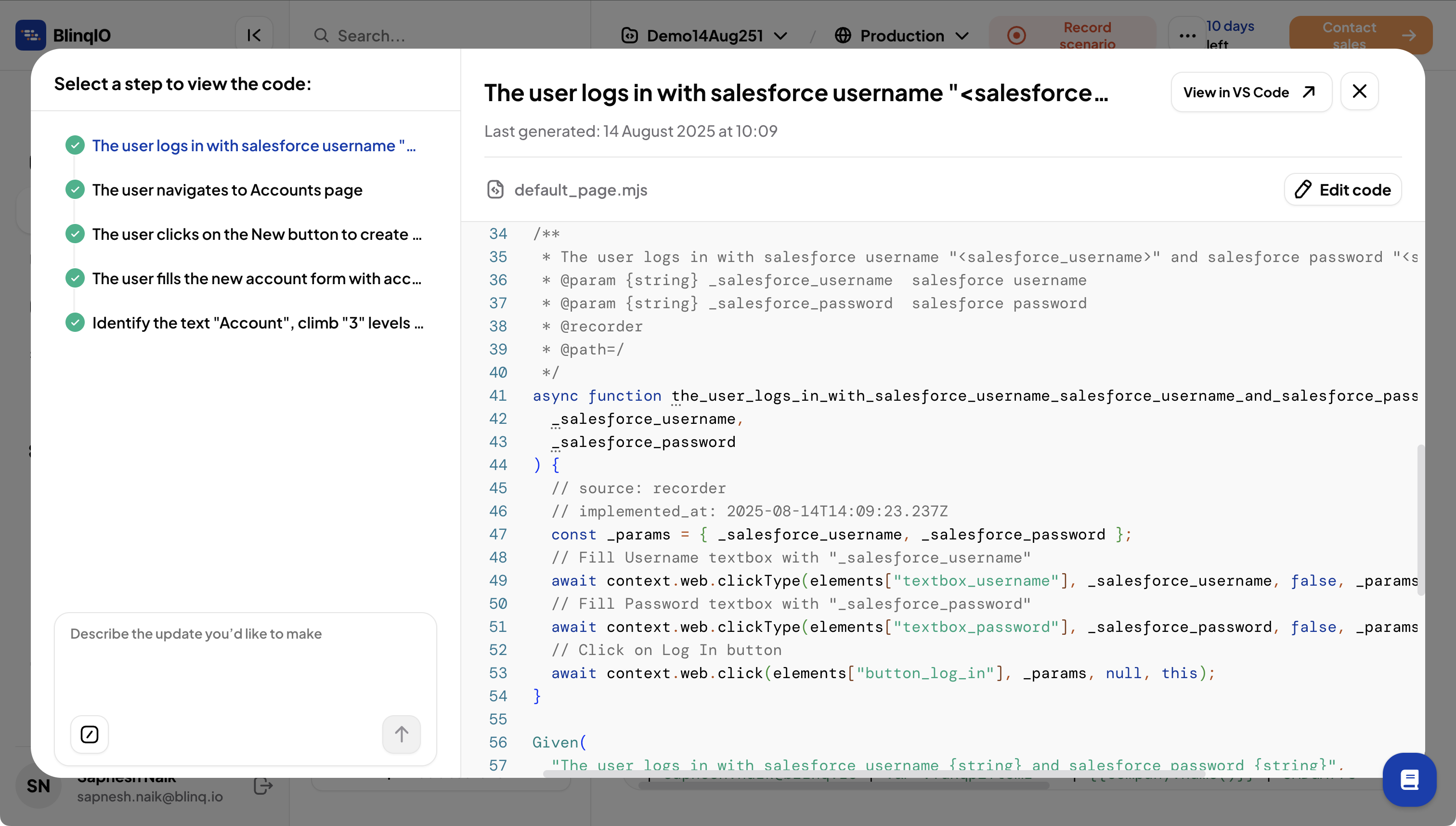1456x826 pixels.
Task: Click the Contact sales button
Action: click(1361, 35)
